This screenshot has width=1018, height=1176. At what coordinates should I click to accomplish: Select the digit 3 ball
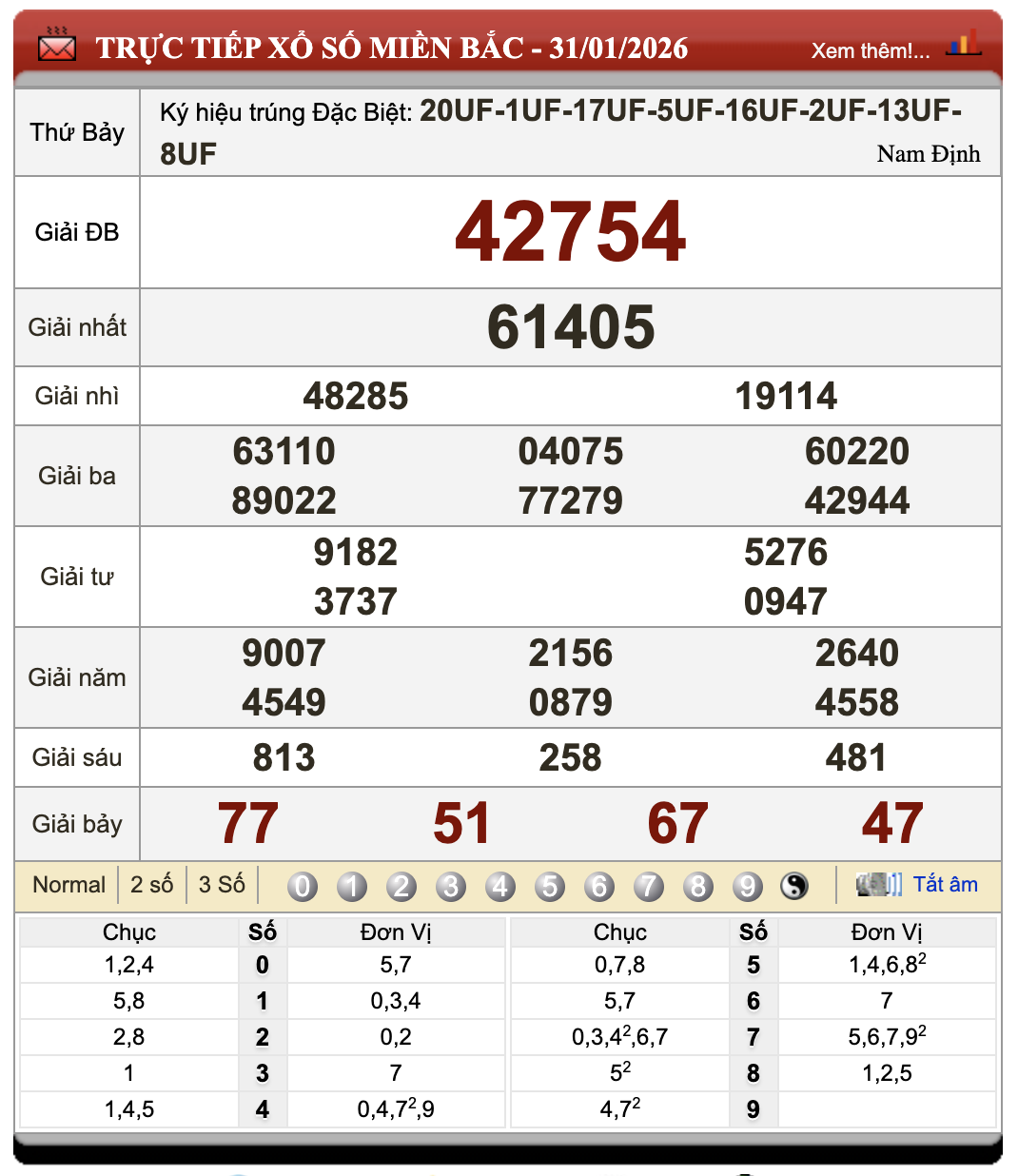pos(451,885)
